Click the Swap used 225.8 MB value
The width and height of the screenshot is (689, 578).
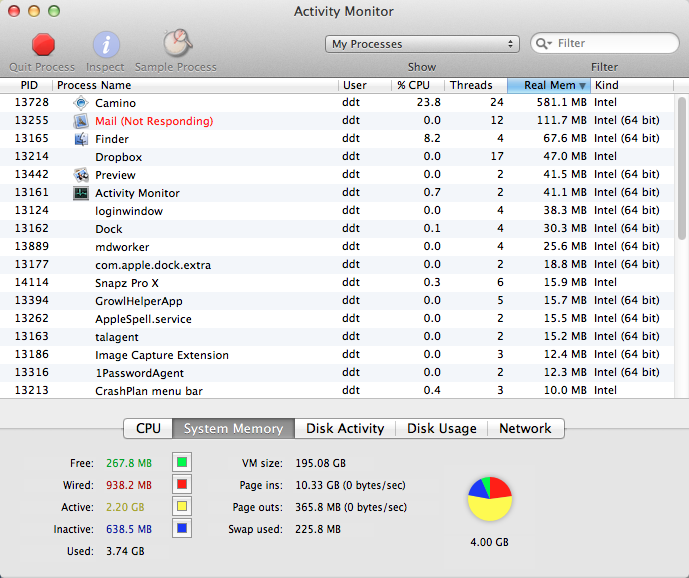point(318,529)
